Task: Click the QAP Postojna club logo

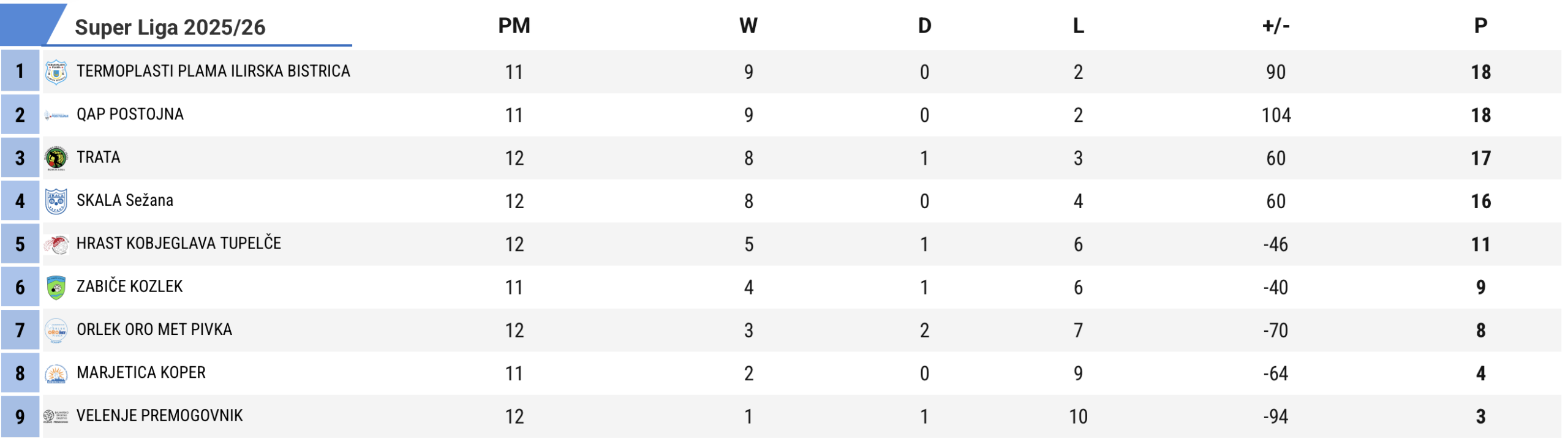Action: click(56, 115)
